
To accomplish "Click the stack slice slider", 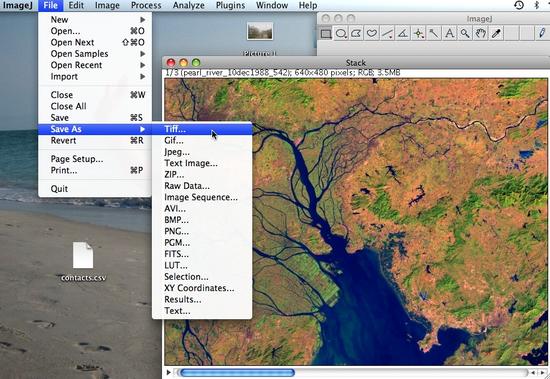I will click(x=351, y=372).
